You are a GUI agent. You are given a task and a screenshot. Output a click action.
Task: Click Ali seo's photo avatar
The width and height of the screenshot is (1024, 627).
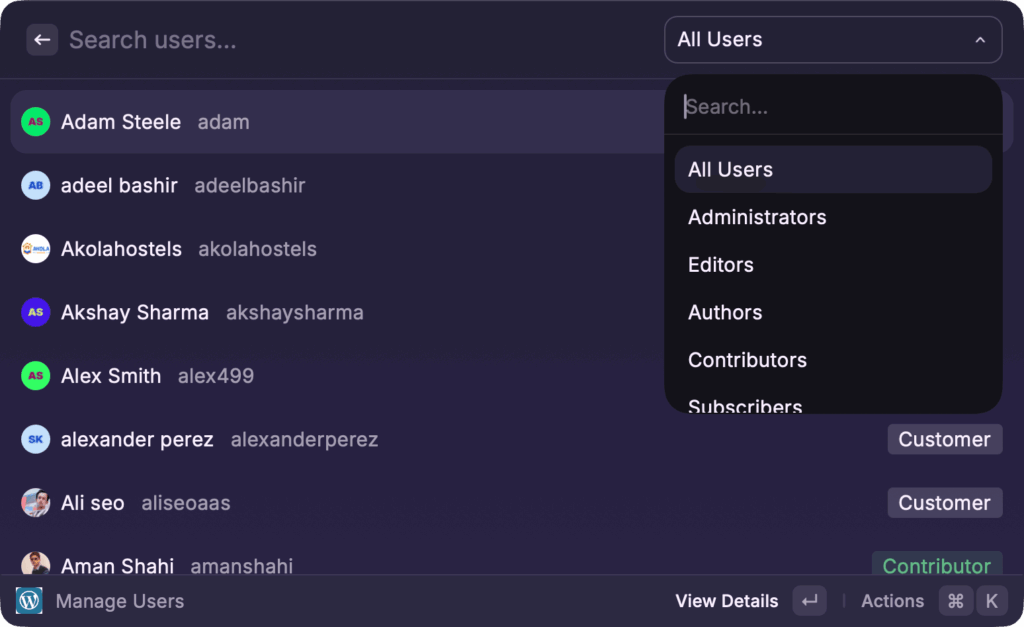coord(36,503)
